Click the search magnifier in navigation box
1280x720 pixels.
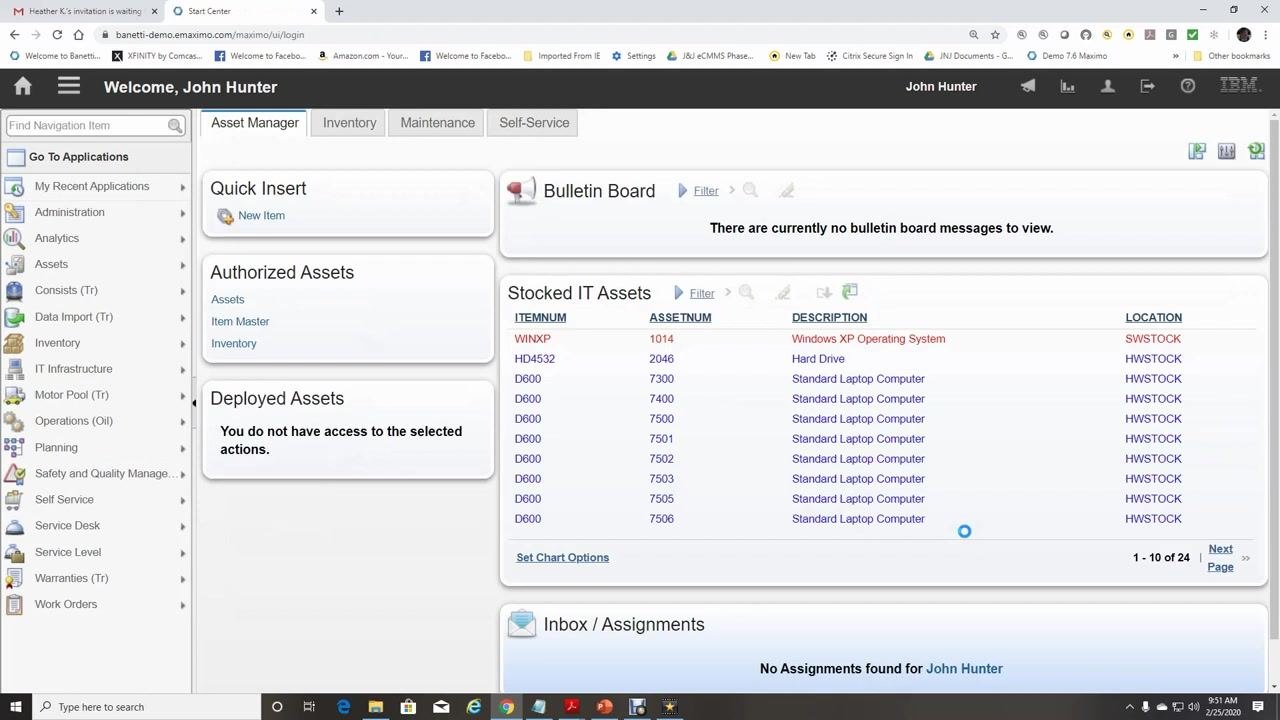pyautogui.click(x=175, y=126)
